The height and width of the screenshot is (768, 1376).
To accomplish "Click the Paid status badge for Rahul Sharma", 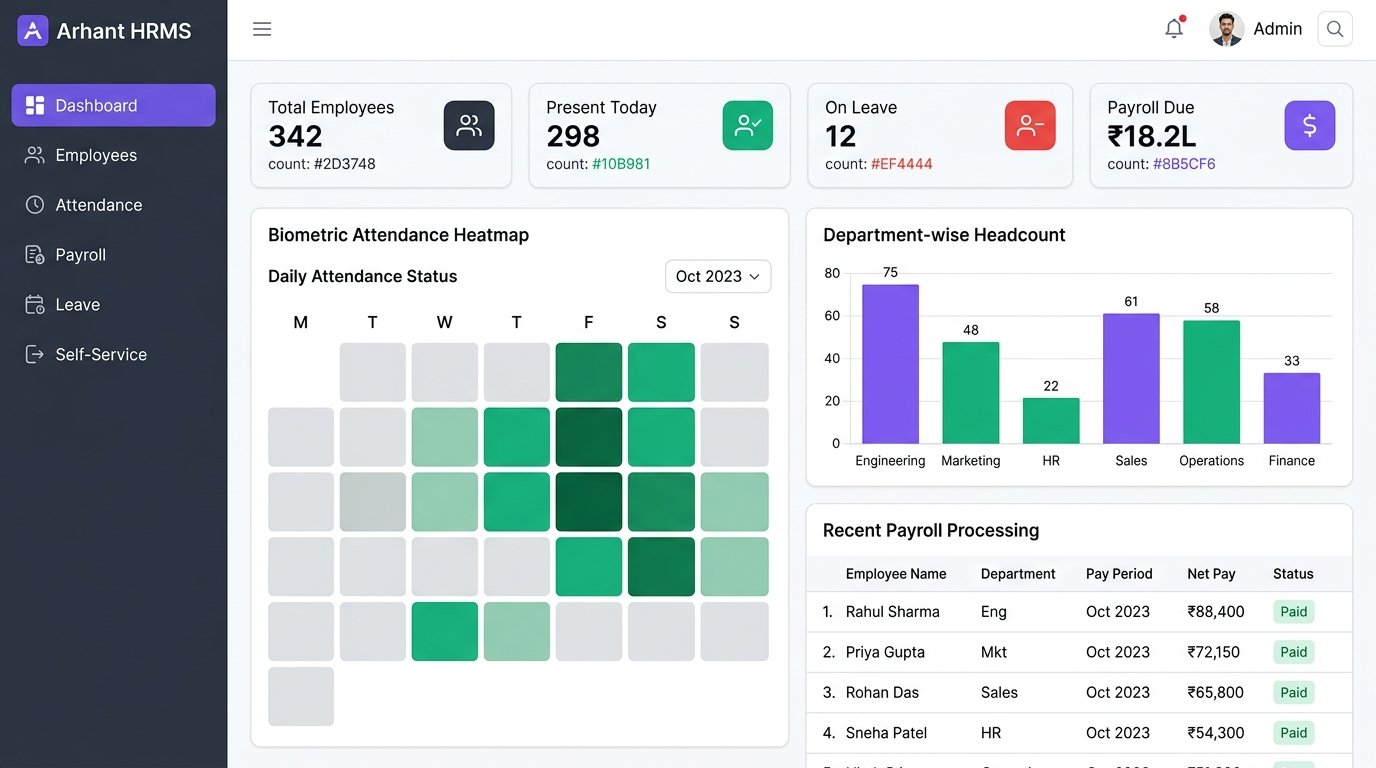I will 1294,612.
